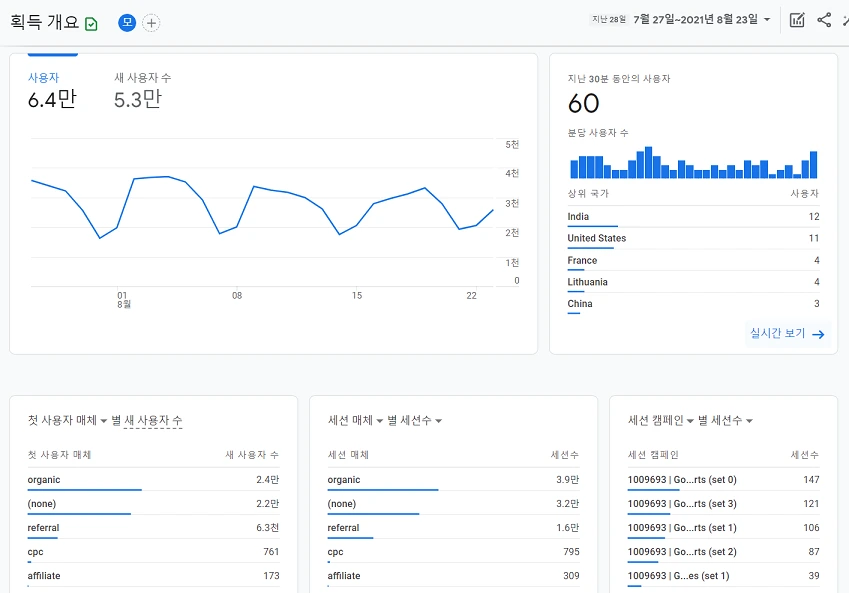Viewport: 849px width, 593px height.
Task: Click referral row showing 6.3천
Action: click(x=153, y=528)
